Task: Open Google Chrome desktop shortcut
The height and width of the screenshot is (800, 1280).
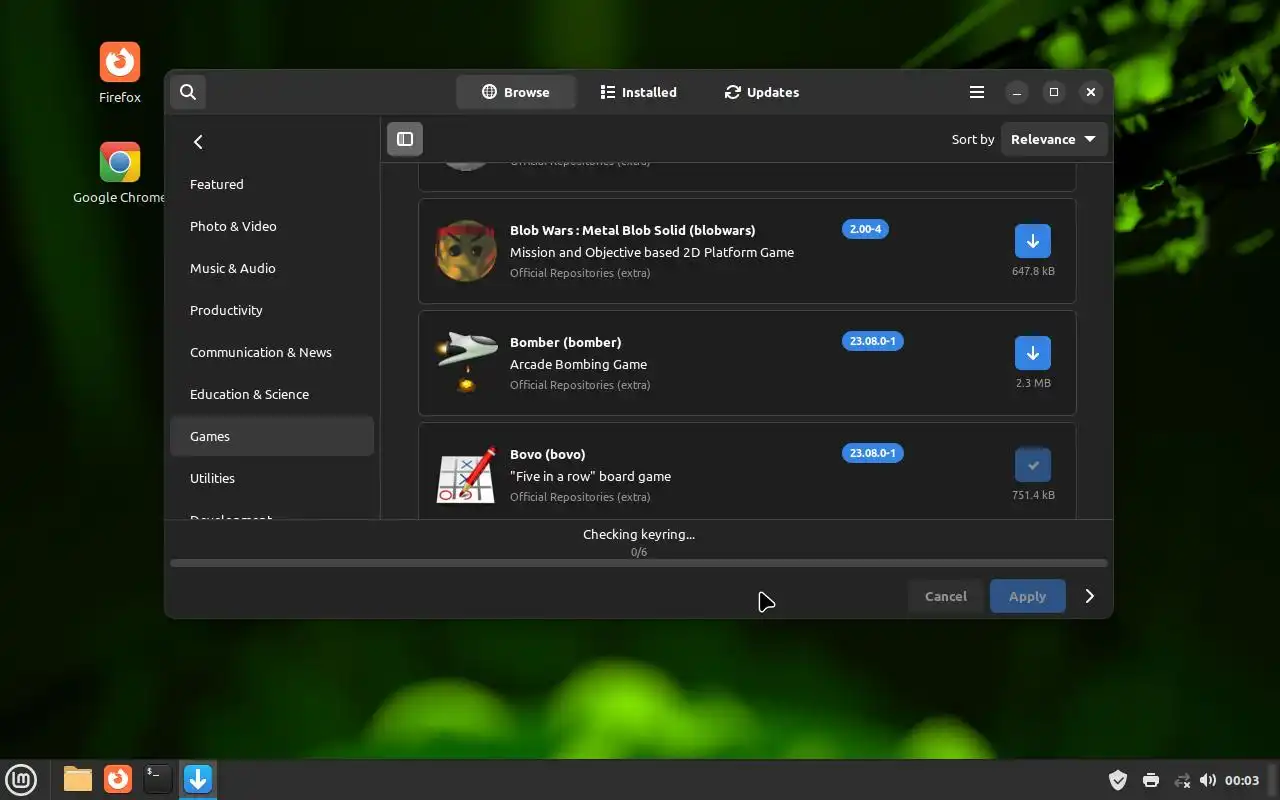Action: [x=120, y=173]
